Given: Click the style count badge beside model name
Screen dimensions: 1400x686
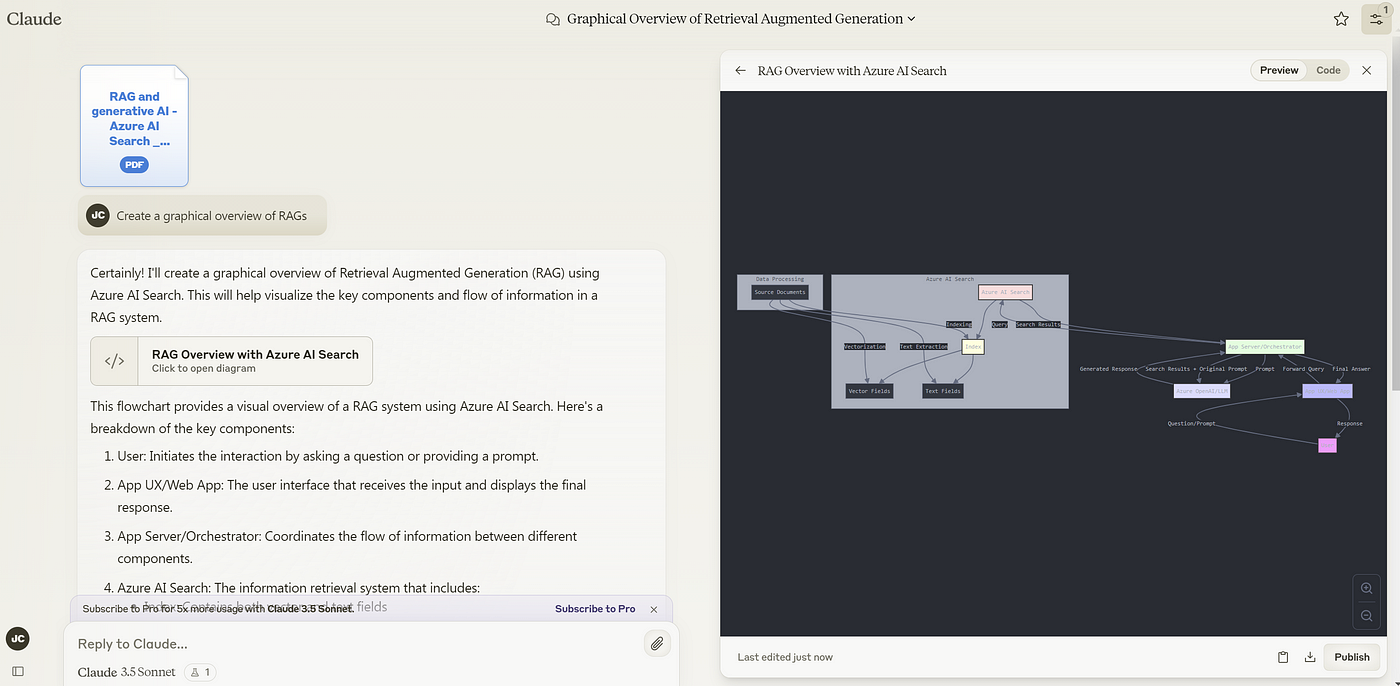Looking at the screenshot, I should [200, 672].
